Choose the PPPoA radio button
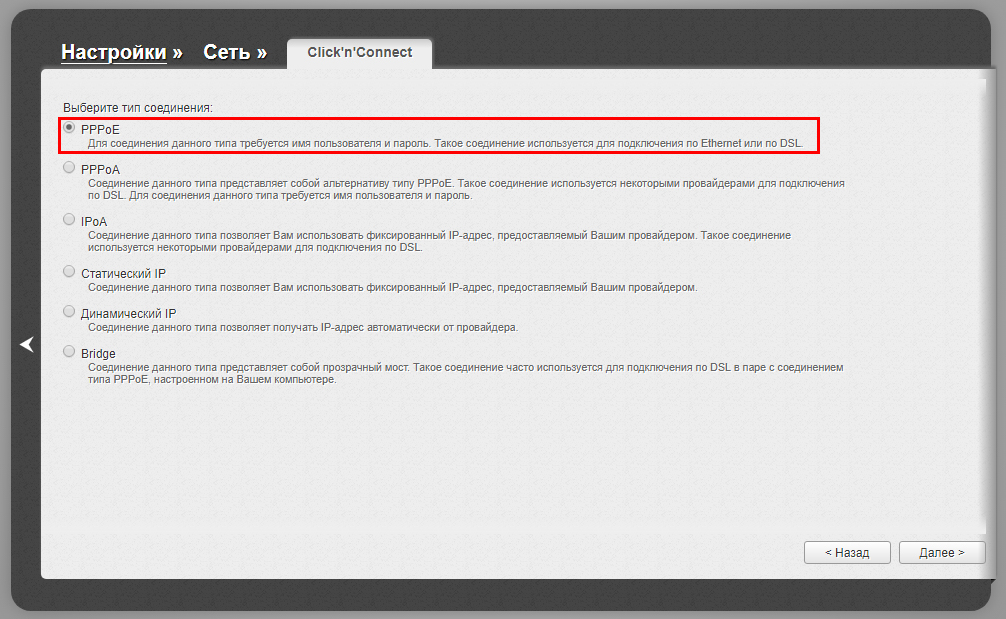The width and height of the screenshot is (1006, 619). pos(69,167)
